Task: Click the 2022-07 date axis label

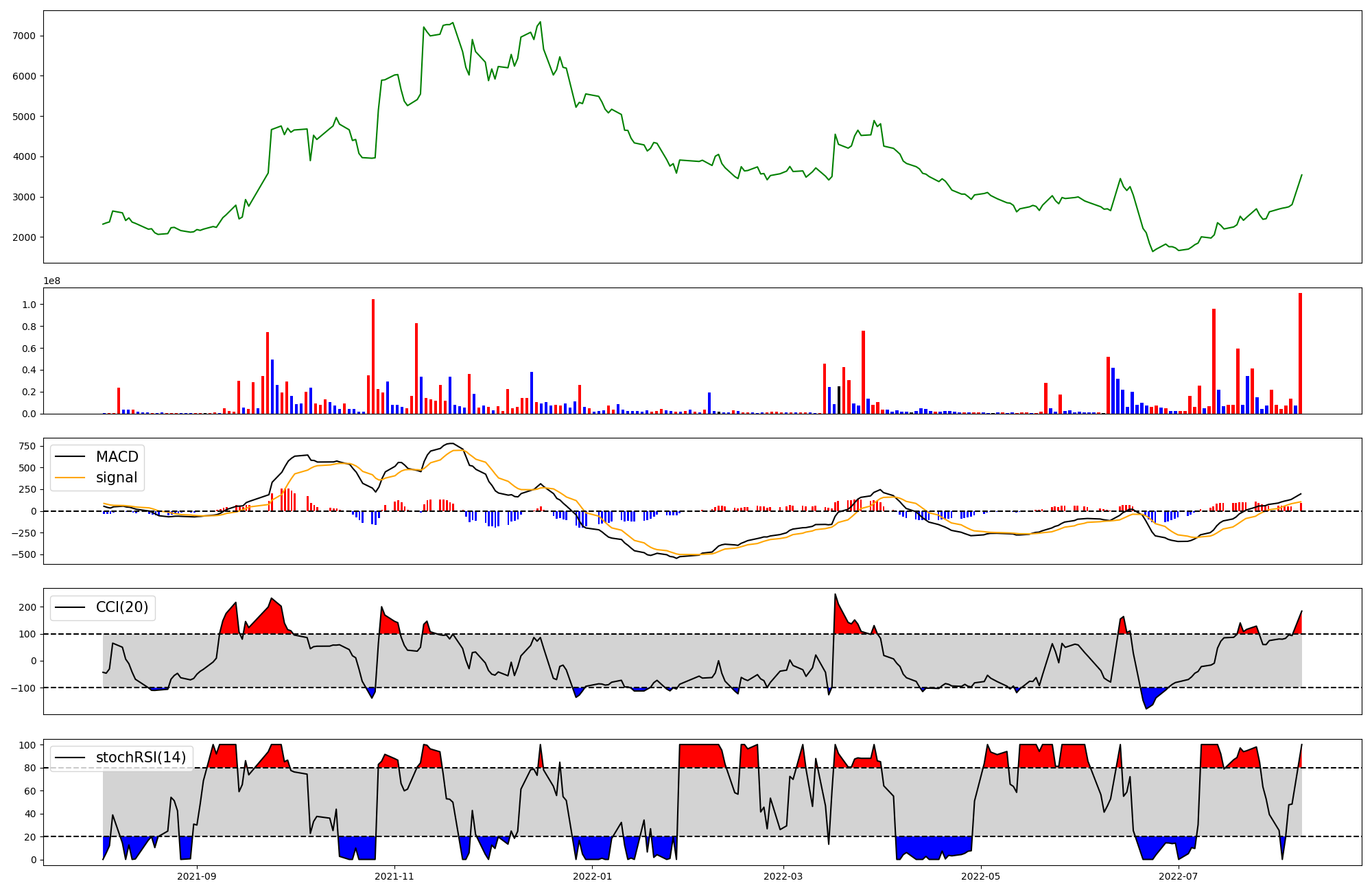Action: (1178, 876)
